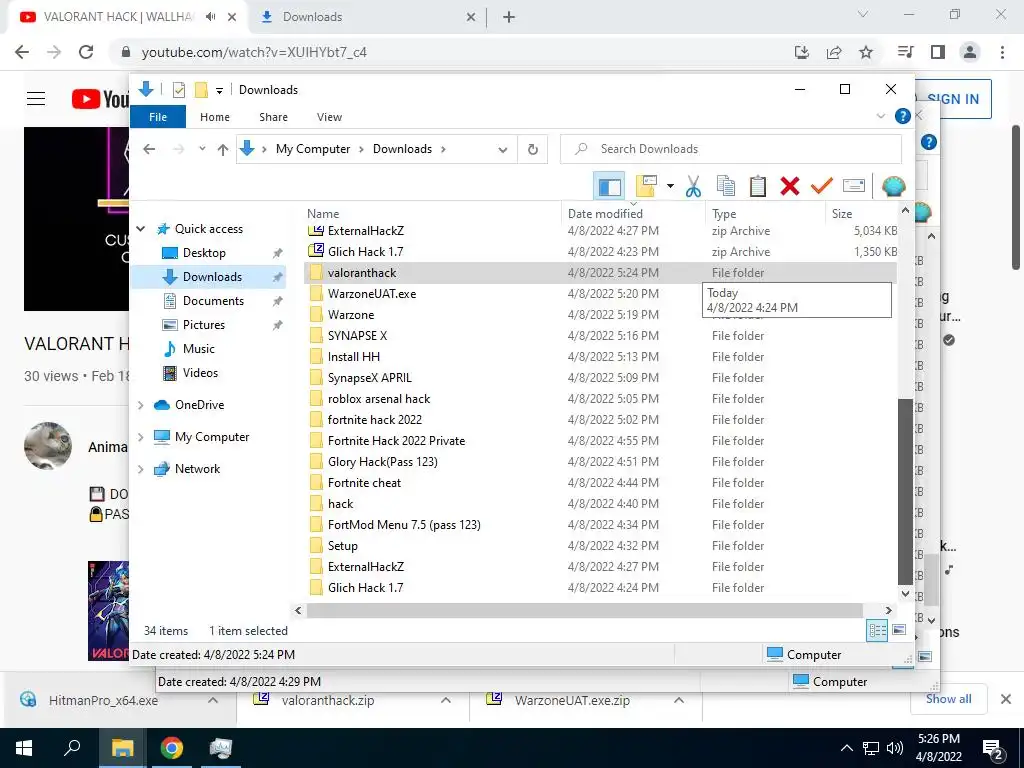Select the WarzoneUAT.exe folder
The width and height of the screenshot is (1024, 768).
(x=372, y=294)
